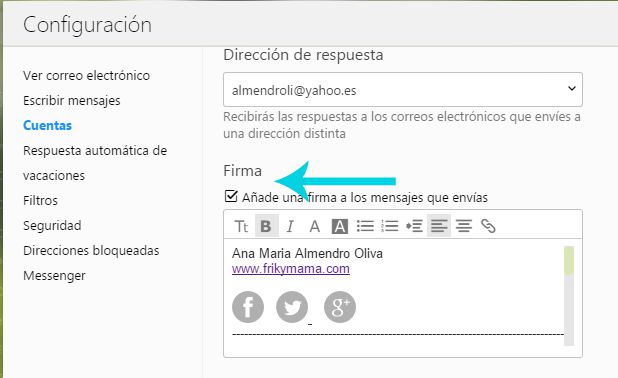Image resolution: width=618 pixels, height=378 pixels.
Task: Open the 'Filtros' settings
Action: click(x=40, y=201)
